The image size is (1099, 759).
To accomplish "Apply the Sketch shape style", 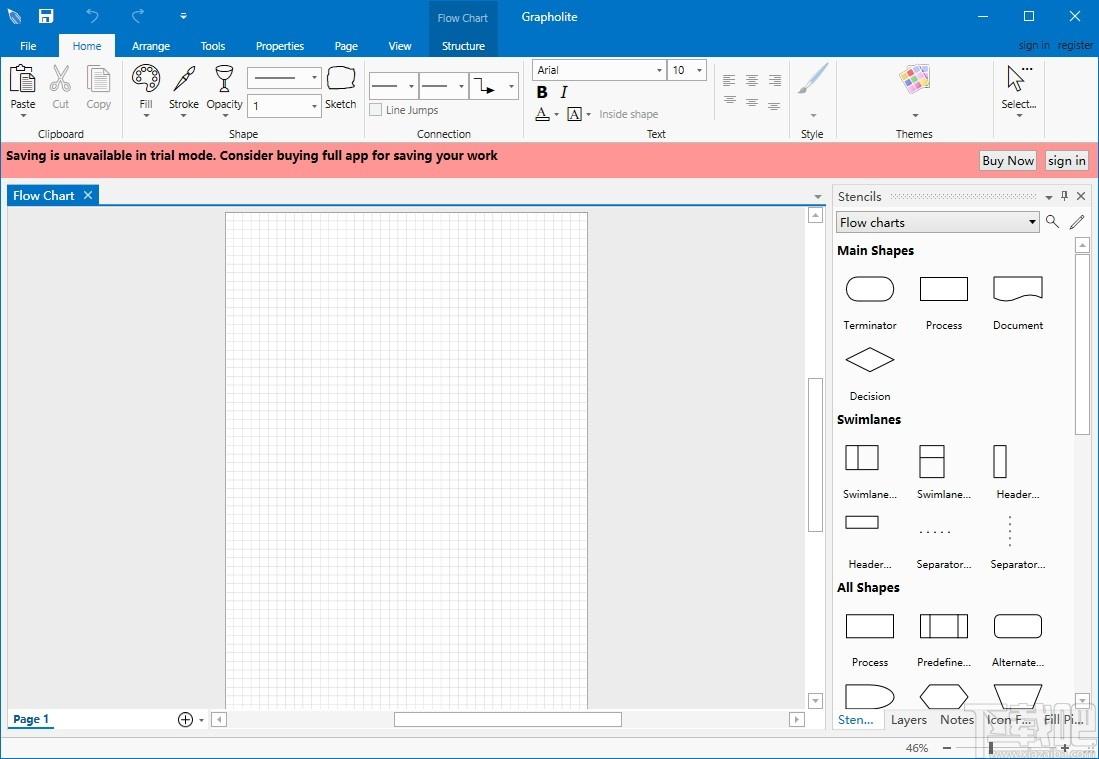I will point(341,88).
